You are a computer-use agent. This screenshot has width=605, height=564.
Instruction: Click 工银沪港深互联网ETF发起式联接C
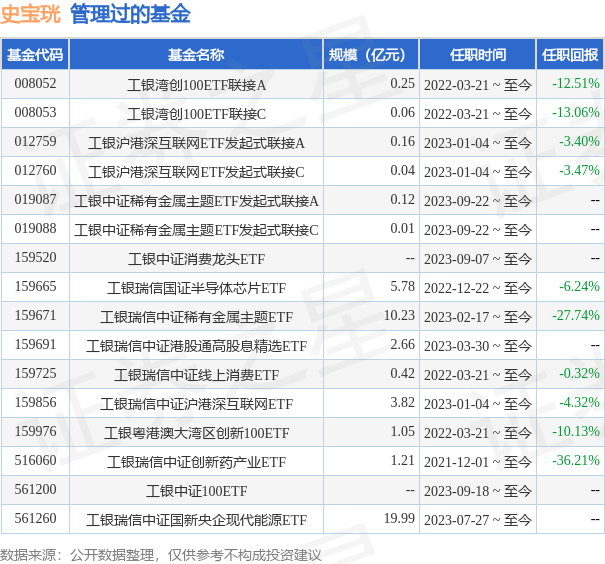196,172
